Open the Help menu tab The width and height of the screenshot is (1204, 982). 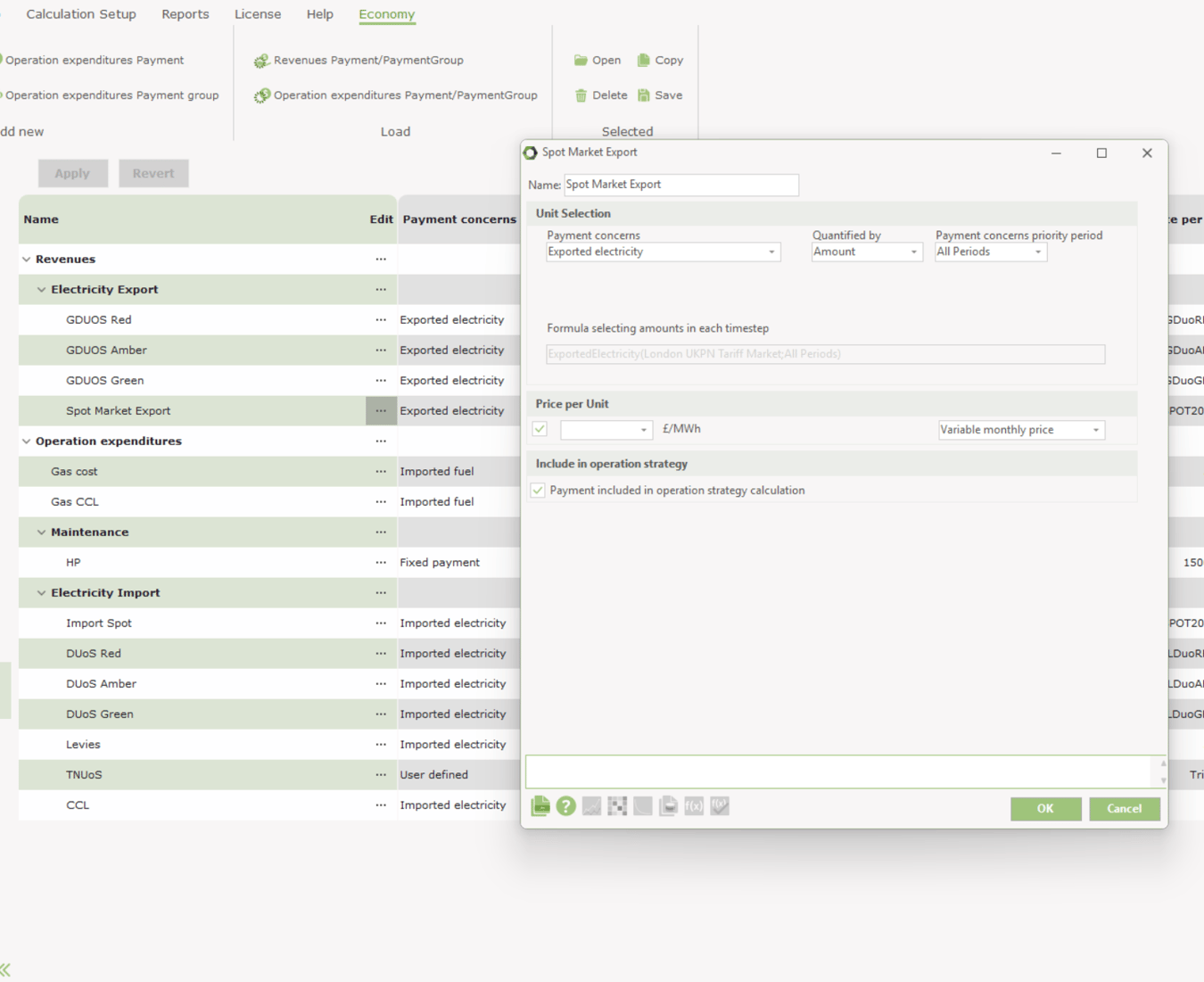[320, 14]
